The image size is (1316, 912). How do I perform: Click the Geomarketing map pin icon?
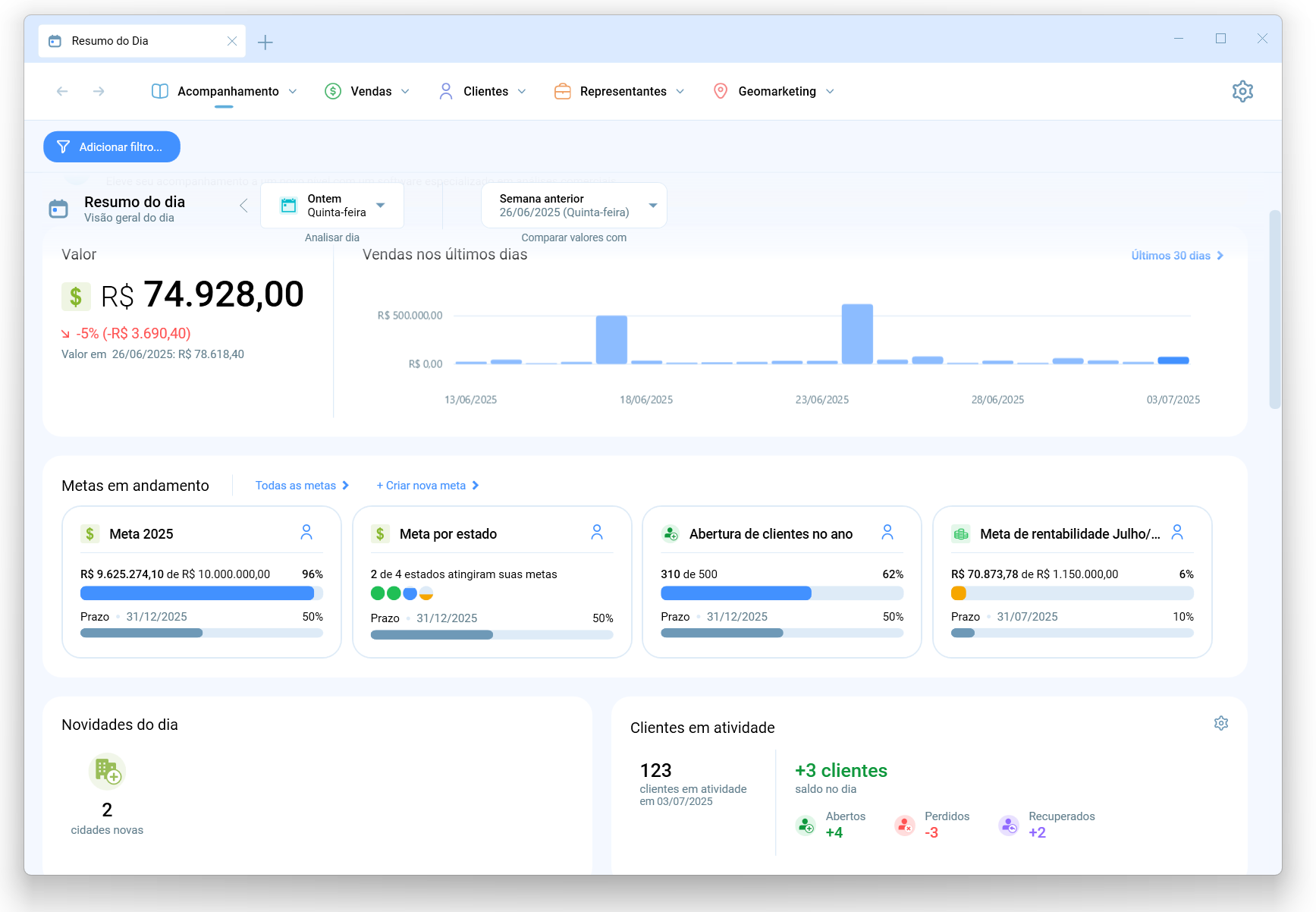[x=721, y=91]
